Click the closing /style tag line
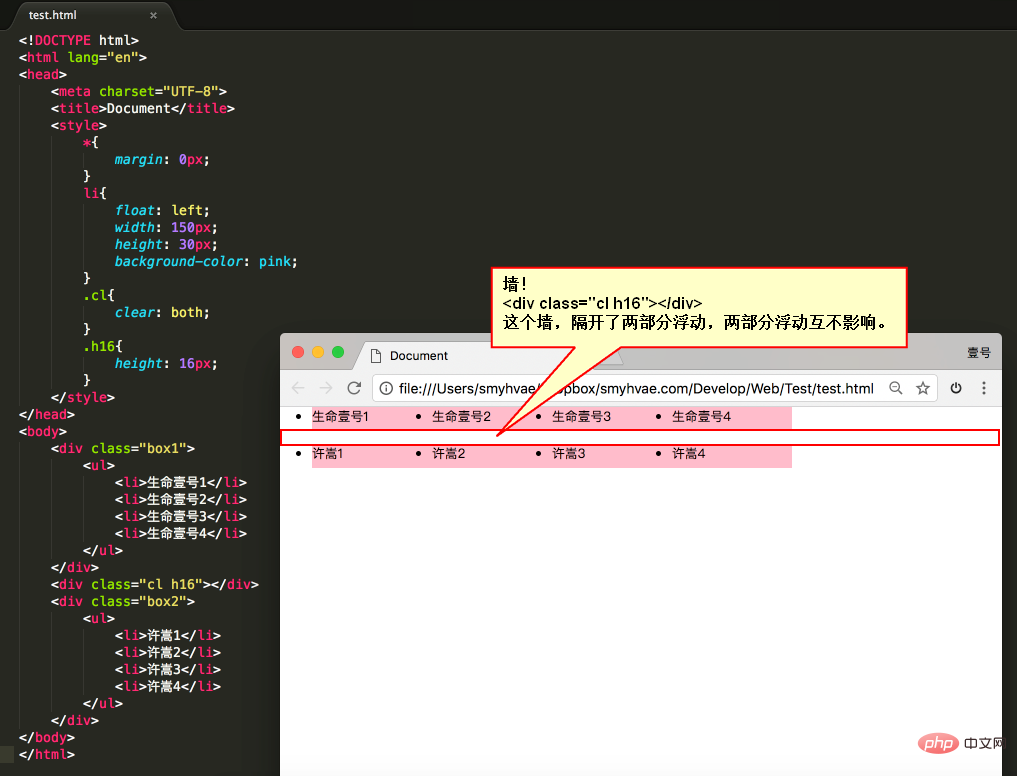The height and width of the screenshot is (776, 1017). click(x=82, y=397)
